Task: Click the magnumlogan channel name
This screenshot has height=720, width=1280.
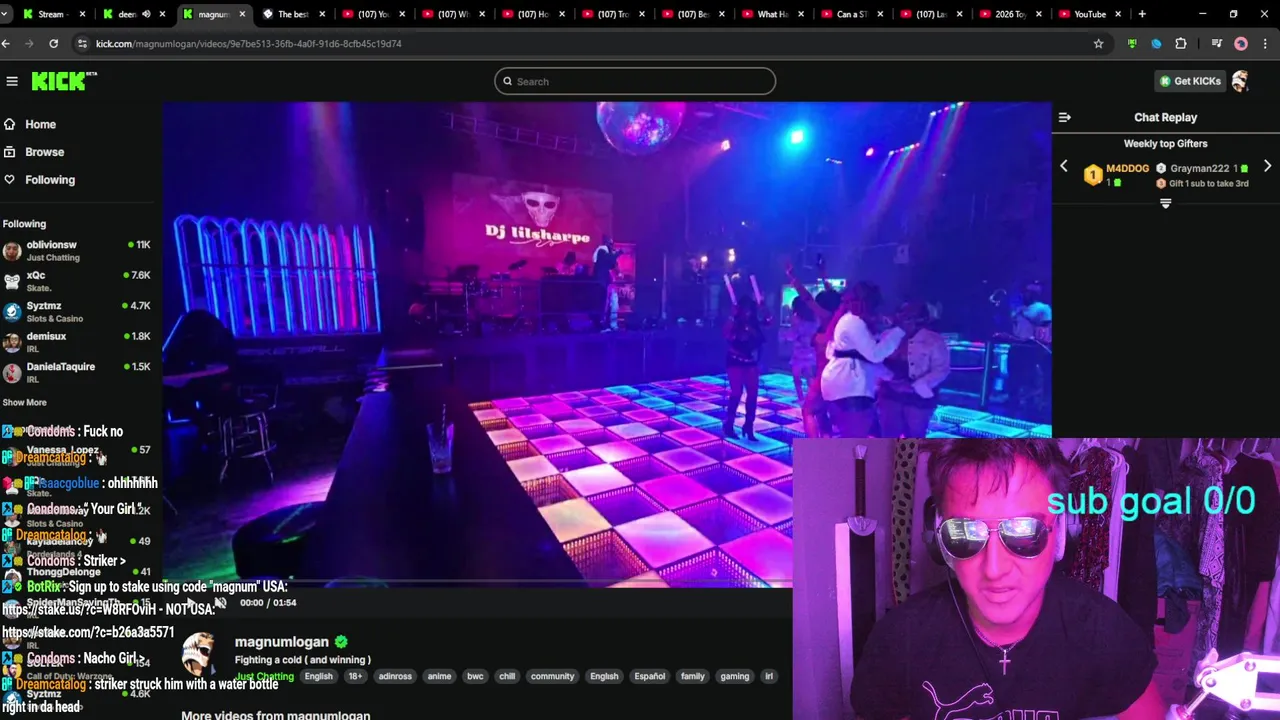Action: pyautogui.click(x=281, y=642)
